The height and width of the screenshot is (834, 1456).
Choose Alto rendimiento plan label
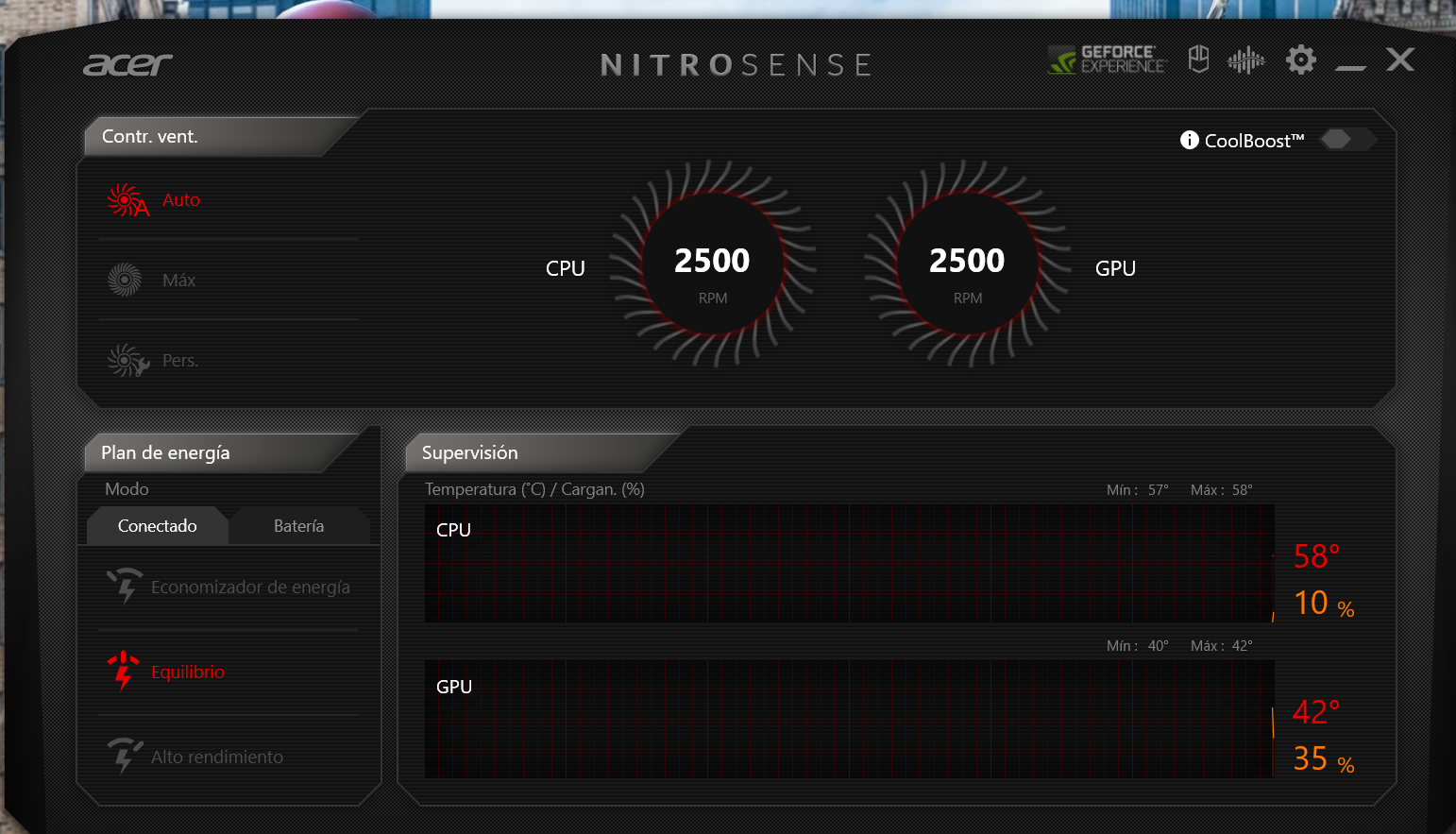(x=217, y=757)
